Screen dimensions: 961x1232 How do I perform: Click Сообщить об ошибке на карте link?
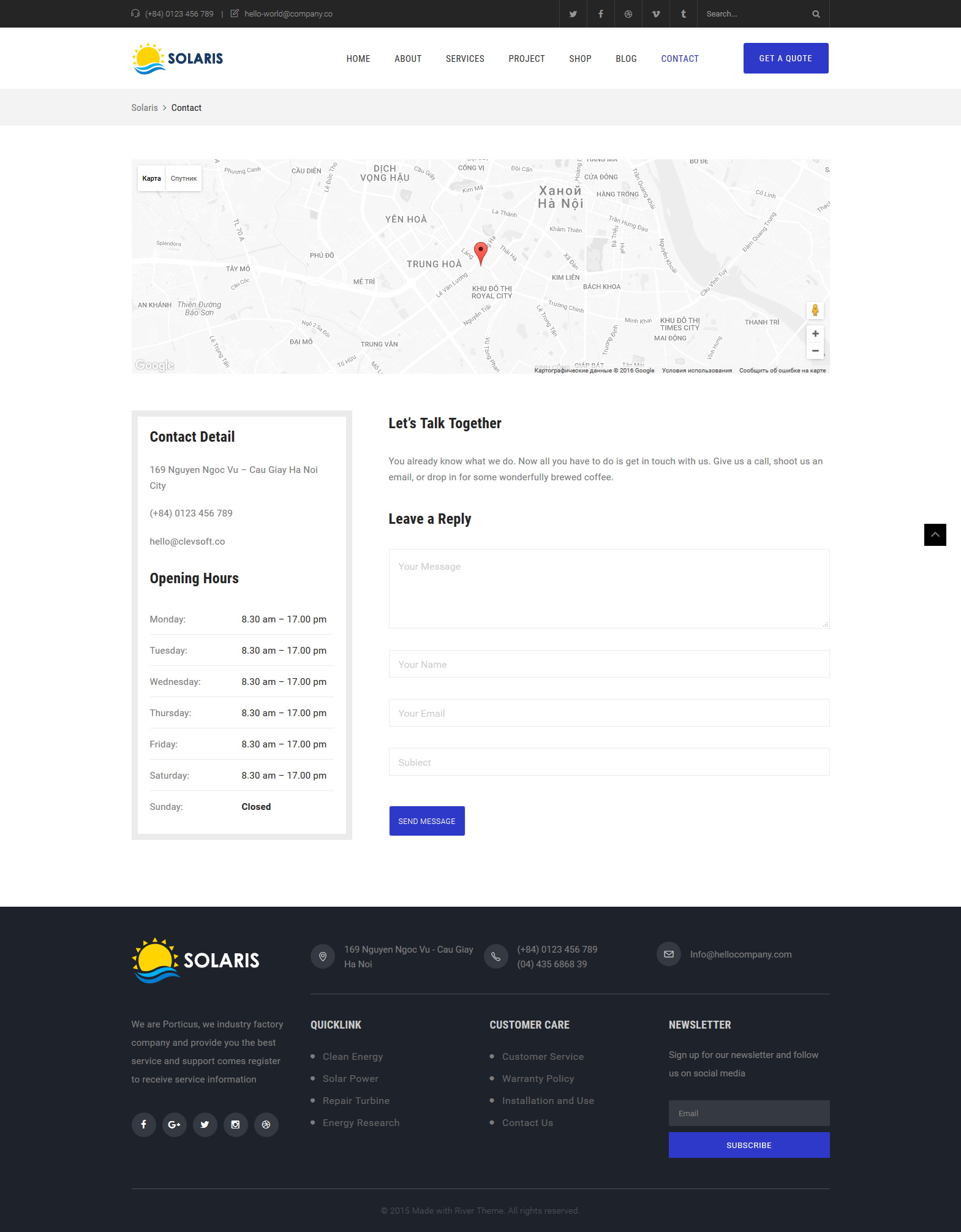782,371
